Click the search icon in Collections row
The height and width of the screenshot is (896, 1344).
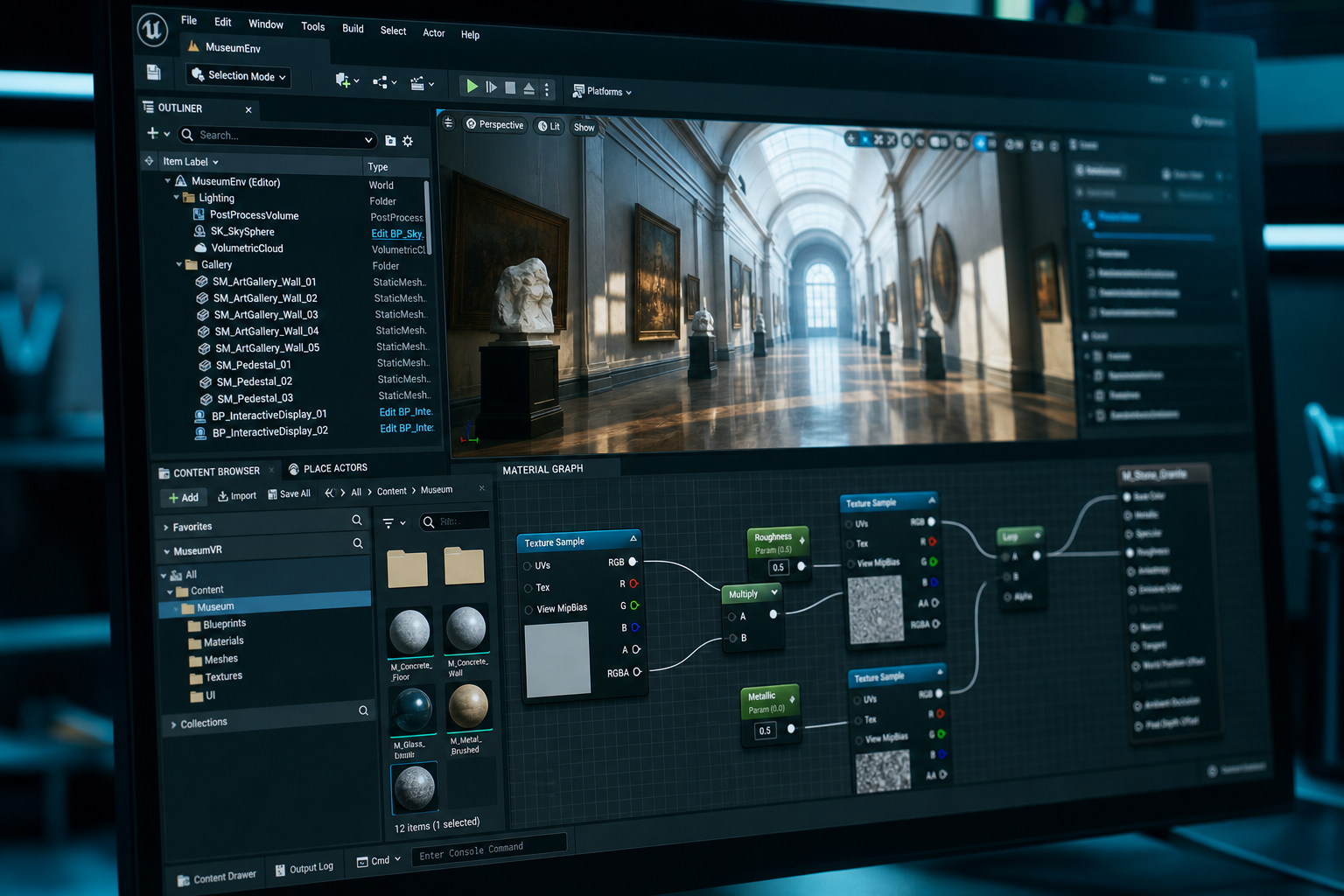363,710
